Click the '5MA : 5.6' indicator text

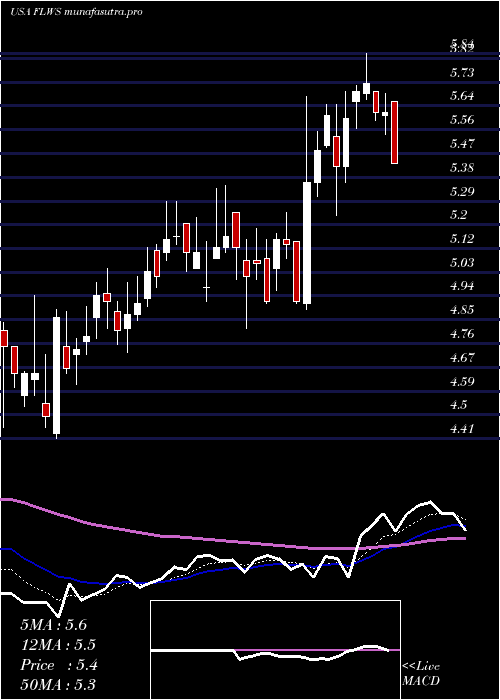[54, 625]
